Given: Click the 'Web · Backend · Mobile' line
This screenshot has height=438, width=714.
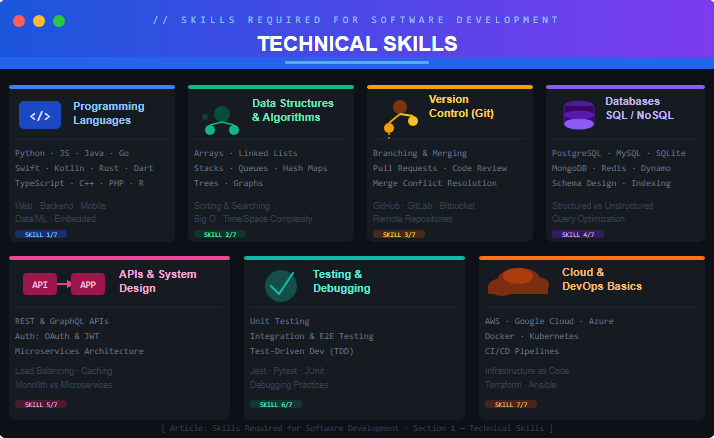Looking at the screenshot, I should point(60,206).
